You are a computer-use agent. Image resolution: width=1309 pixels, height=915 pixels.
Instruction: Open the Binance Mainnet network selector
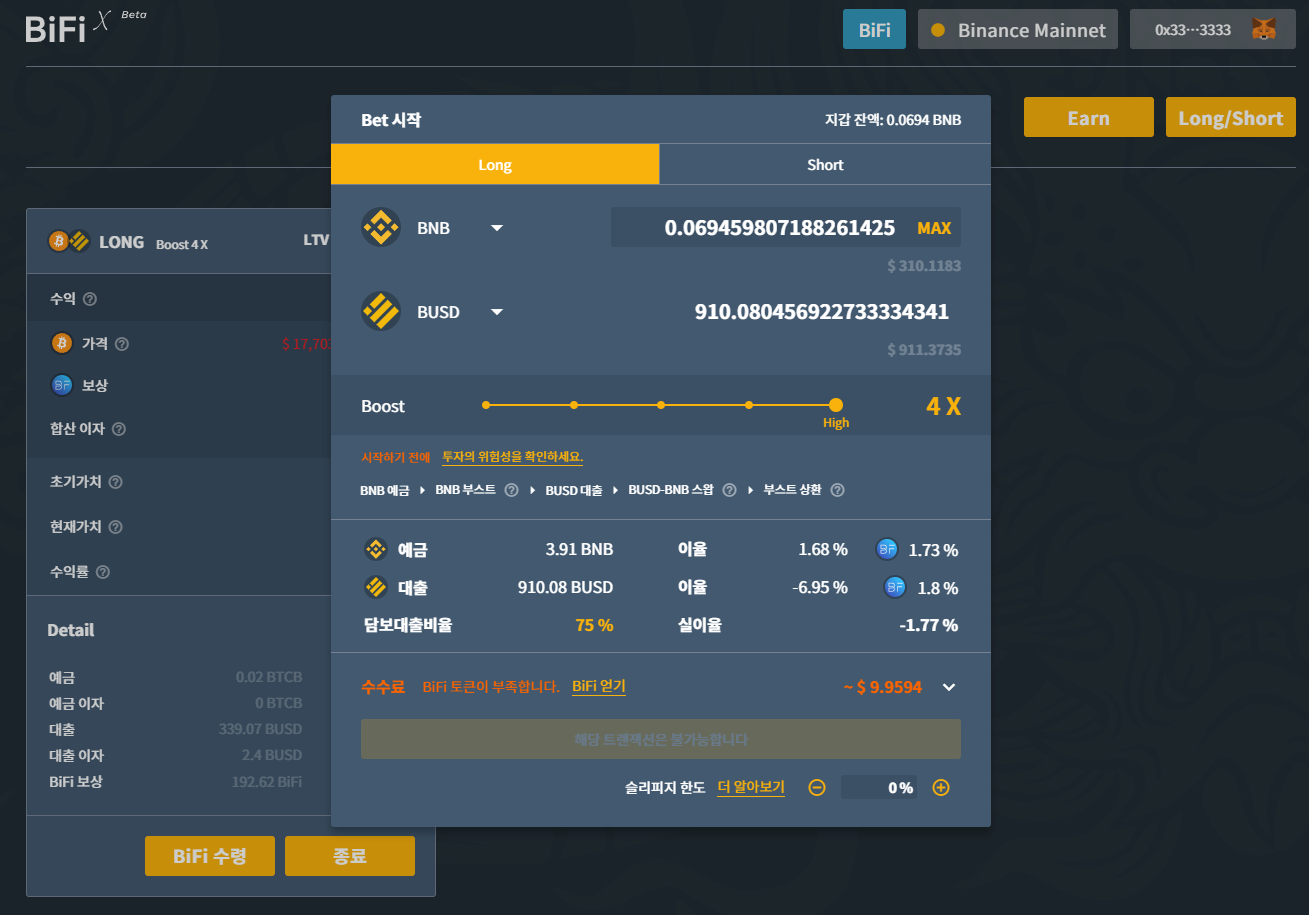coord(1018,30)
